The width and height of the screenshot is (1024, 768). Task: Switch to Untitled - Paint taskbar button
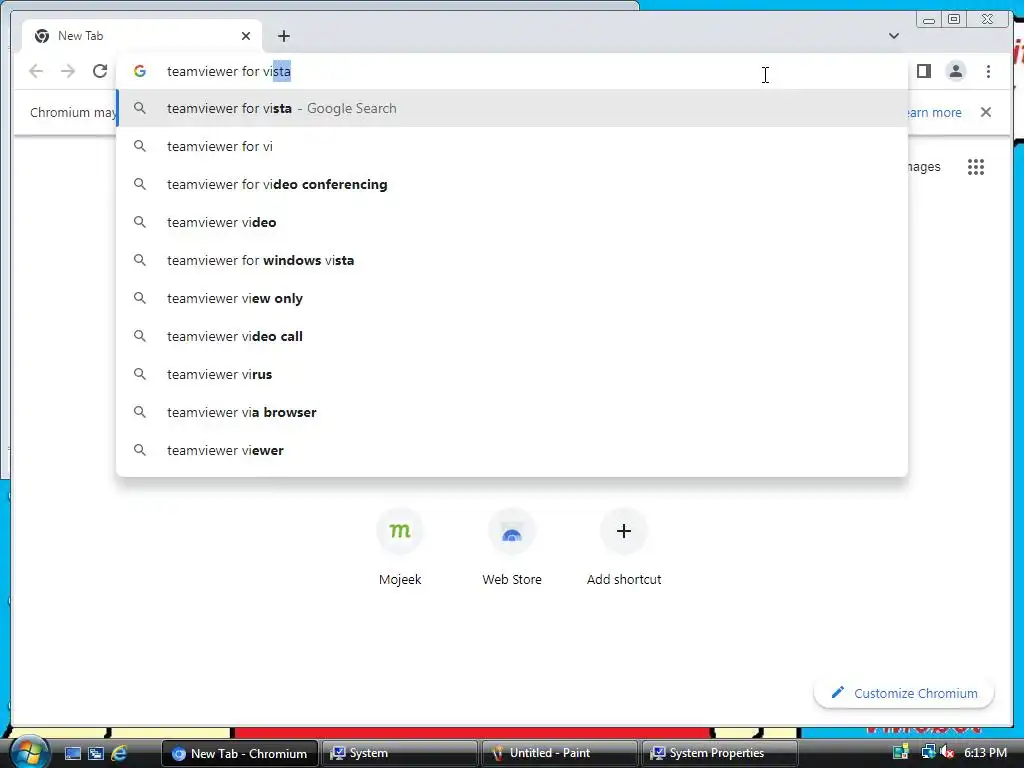pos(559,753)
